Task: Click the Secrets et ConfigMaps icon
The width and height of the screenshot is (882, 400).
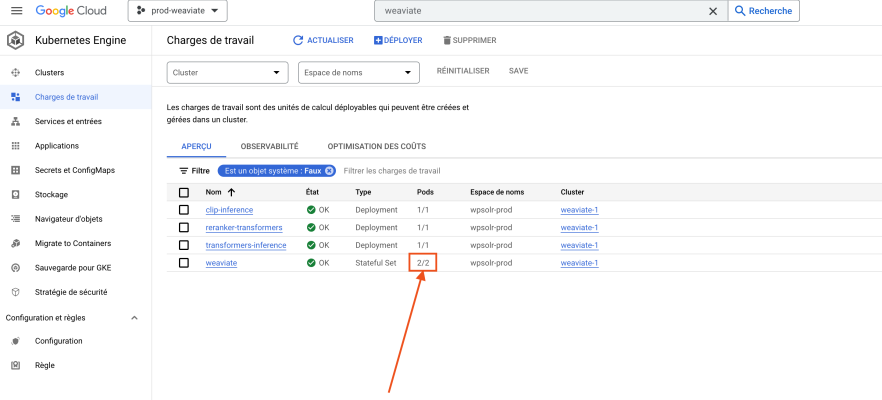Action: coord(16,170)
